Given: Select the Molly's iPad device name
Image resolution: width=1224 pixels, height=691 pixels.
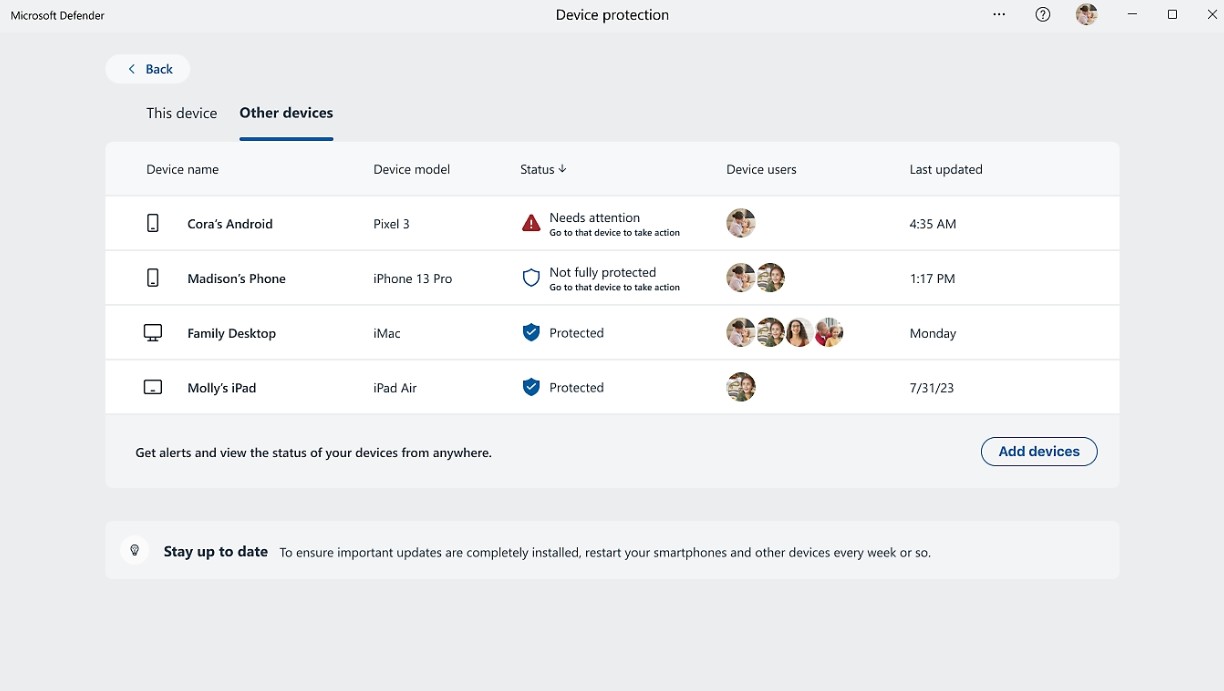Looking at the screenshot, I should (222, 387).
